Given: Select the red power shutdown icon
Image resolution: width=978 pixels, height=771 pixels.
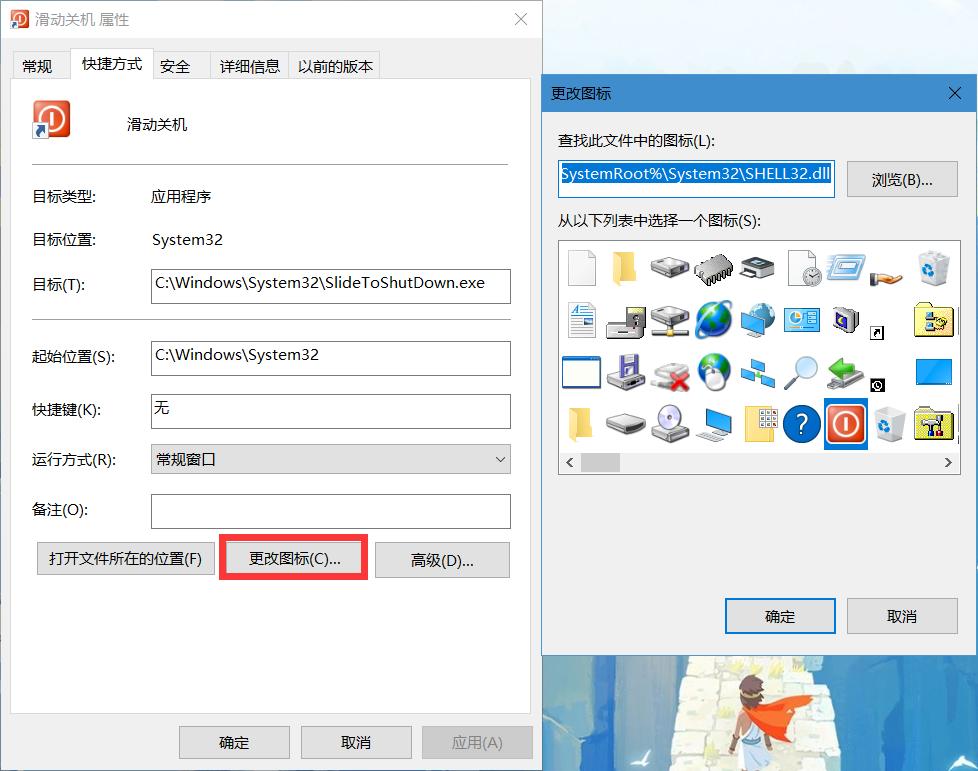Looking at the screenshot, I should point(845,424).
